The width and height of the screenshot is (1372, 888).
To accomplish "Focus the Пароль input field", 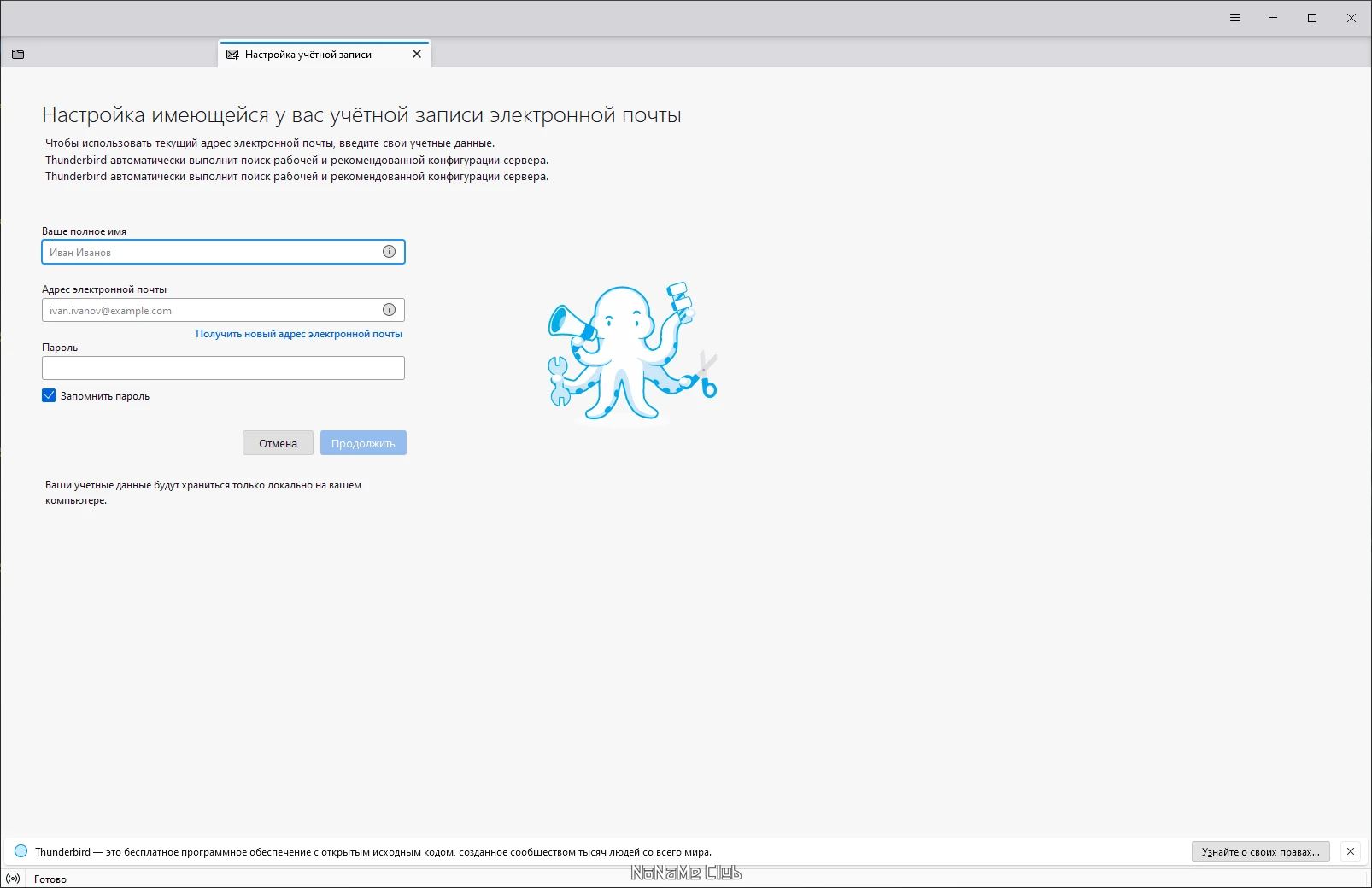I will point(223,368).
